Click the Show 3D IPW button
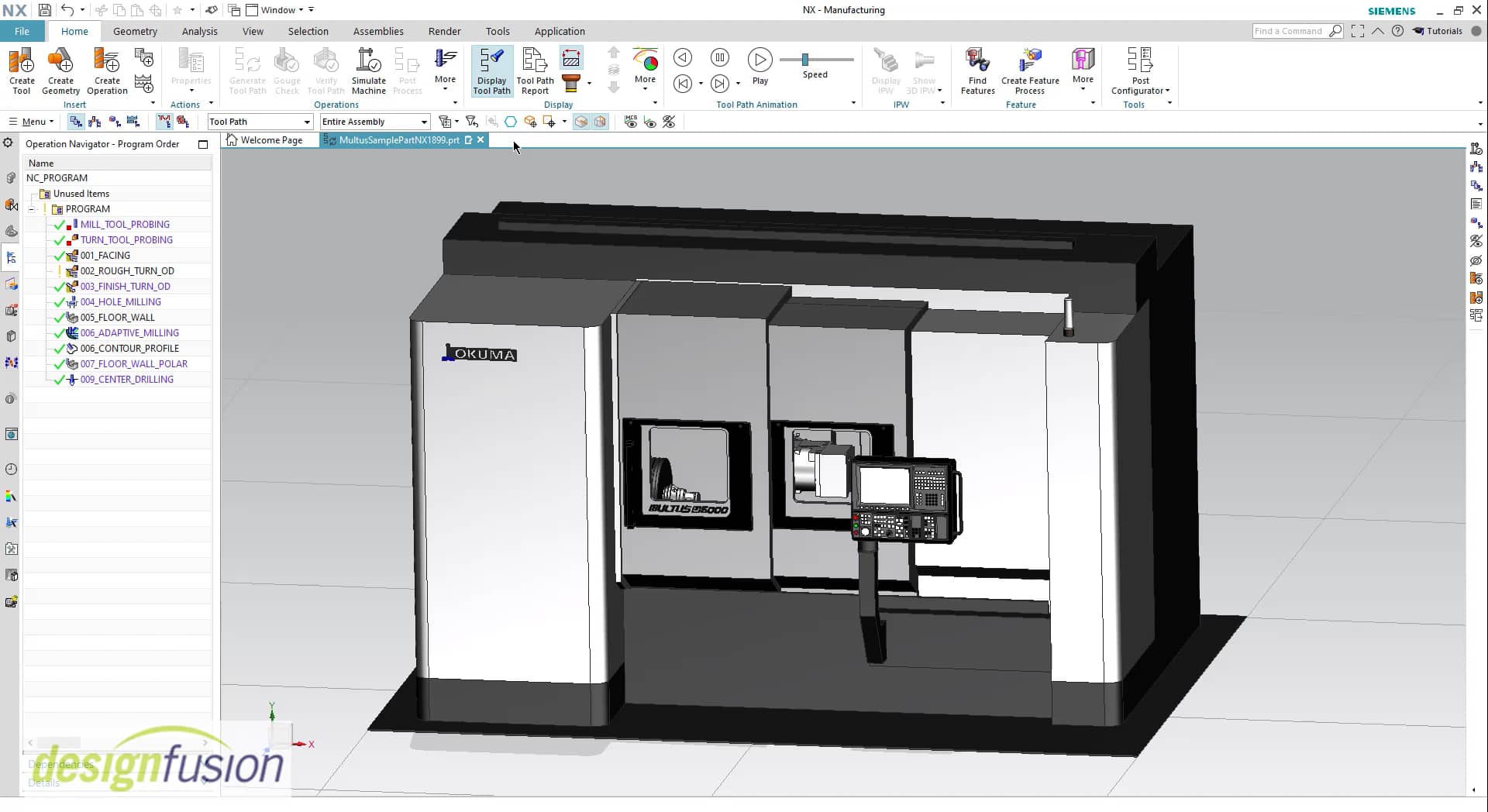Screen dimensions: 1488x812 point(925,70)
